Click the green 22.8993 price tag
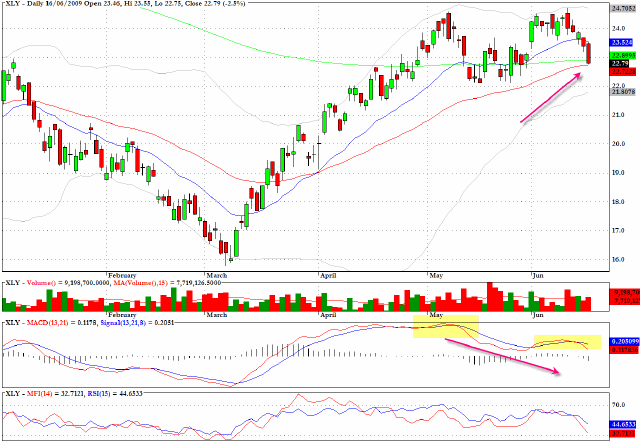640x444 pixels. click(x=622, y=56)
